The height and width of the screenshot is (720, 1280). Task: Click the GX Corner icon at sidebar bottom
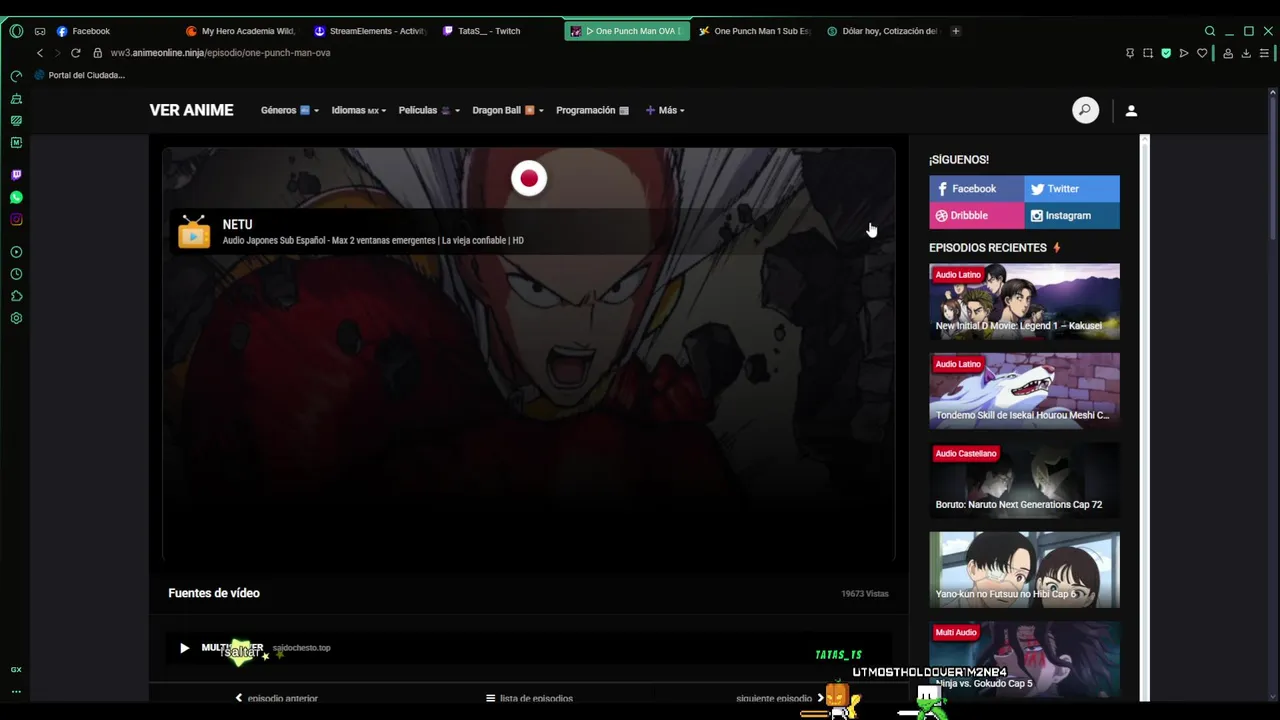(x=16, y=670)
